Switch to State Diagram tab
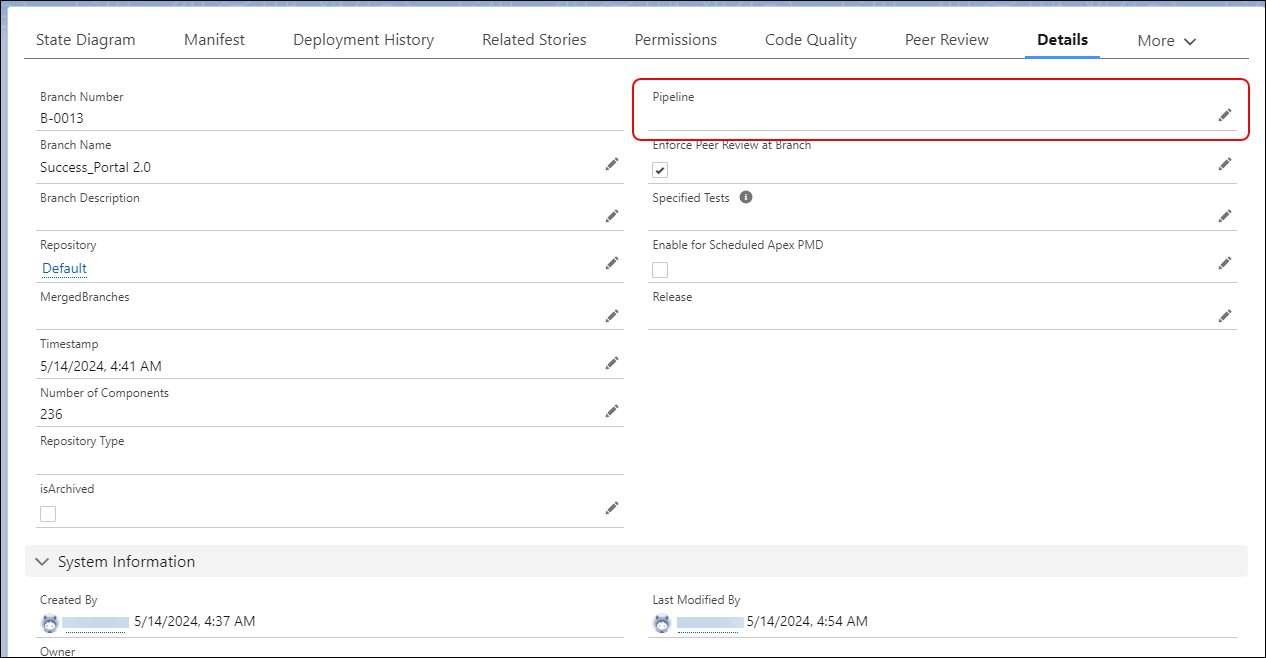 [x=86, y=40]
